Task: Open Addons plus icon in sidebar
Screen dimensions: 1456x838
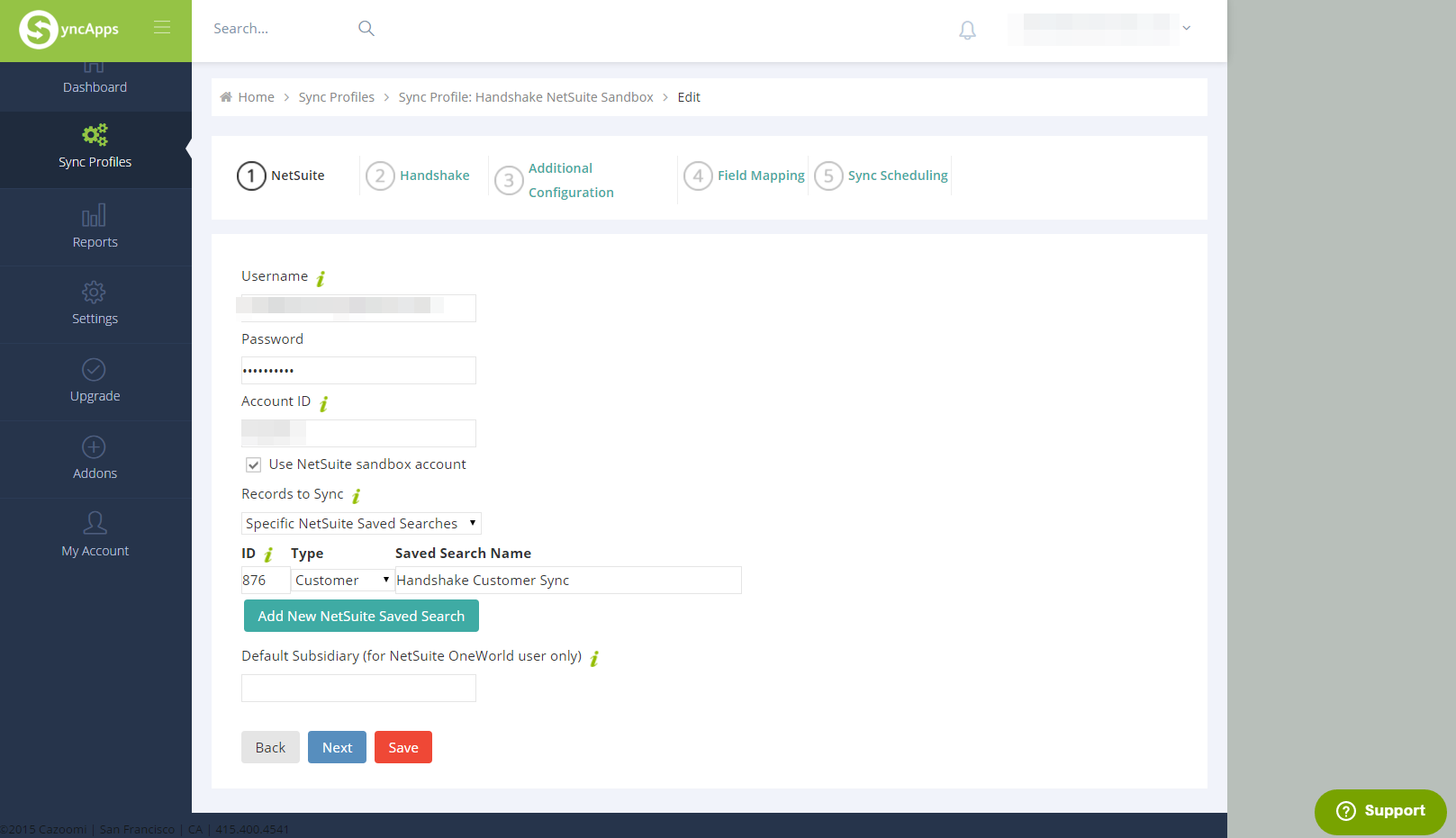Action: [95, 447]
